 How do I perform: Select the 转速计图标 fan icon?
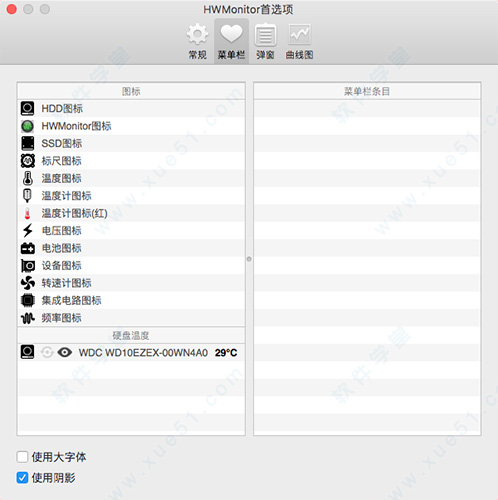tap(27, 283)
